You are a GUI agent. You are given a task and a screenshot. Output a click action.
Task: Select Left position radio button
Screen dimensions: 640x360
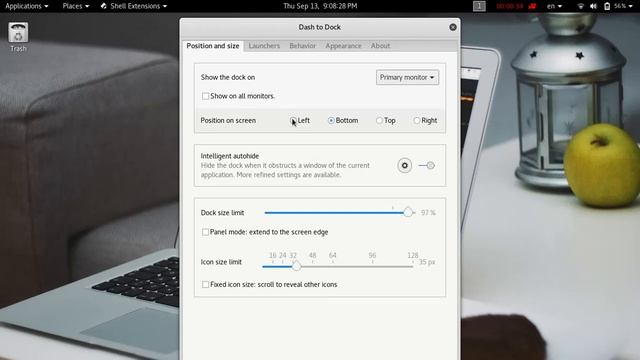click(293, 120)
